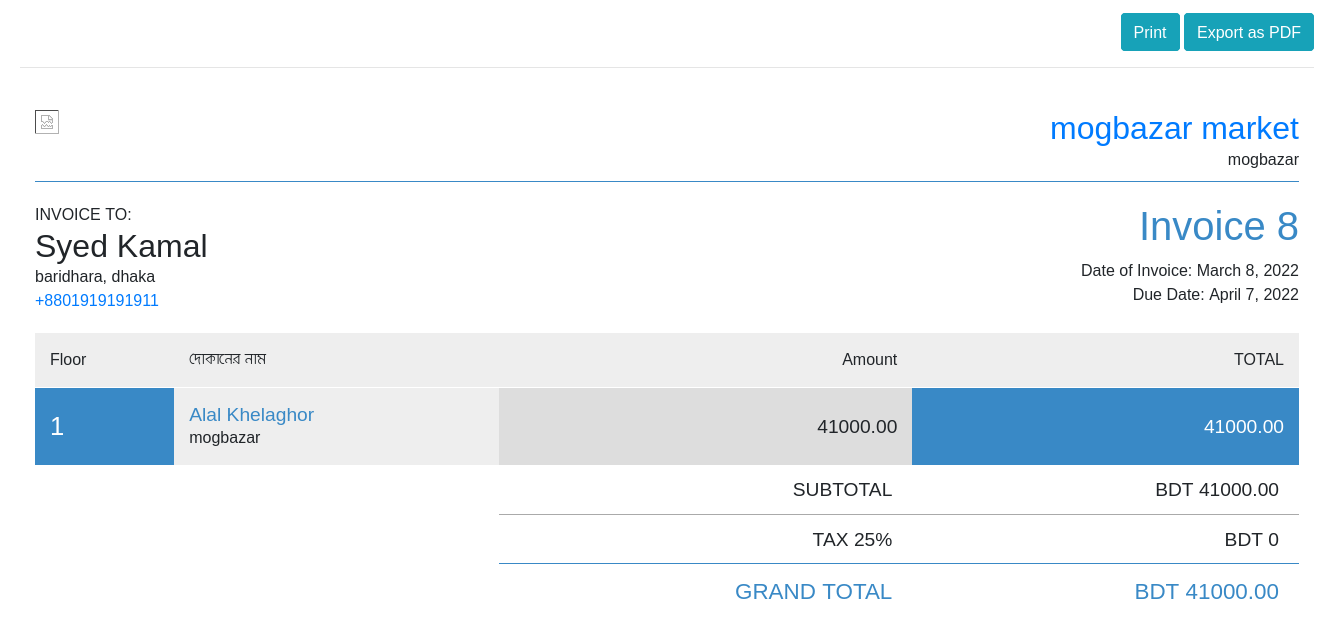The width and height of the screenshot is (1344, 638).
Task: Open the phone number +8801919191911 link
Action: click(97, 300)
